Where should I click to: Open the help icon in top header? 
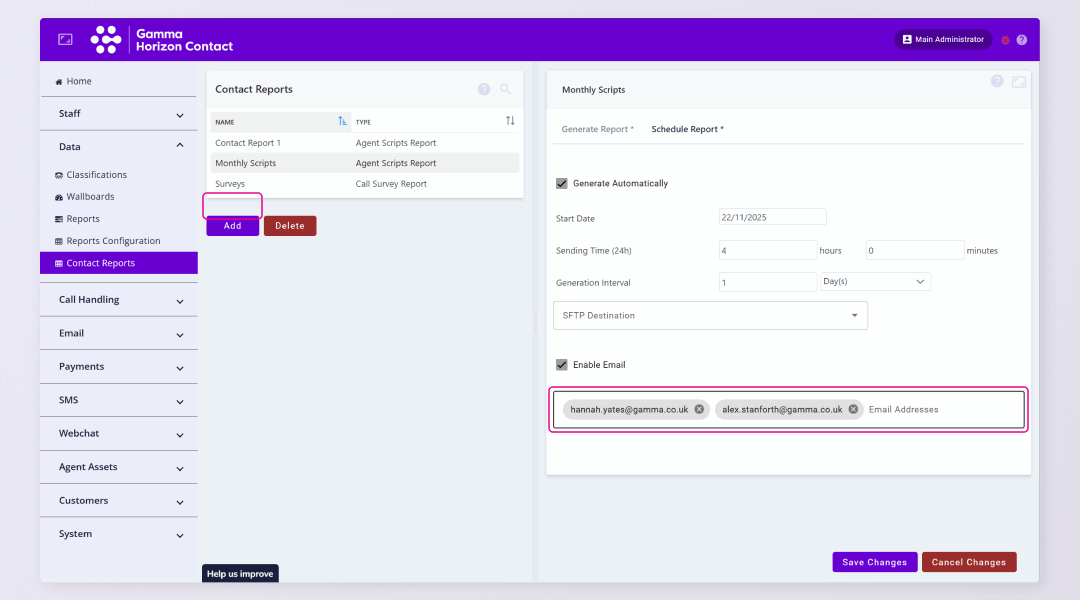tap(1022, 40)
